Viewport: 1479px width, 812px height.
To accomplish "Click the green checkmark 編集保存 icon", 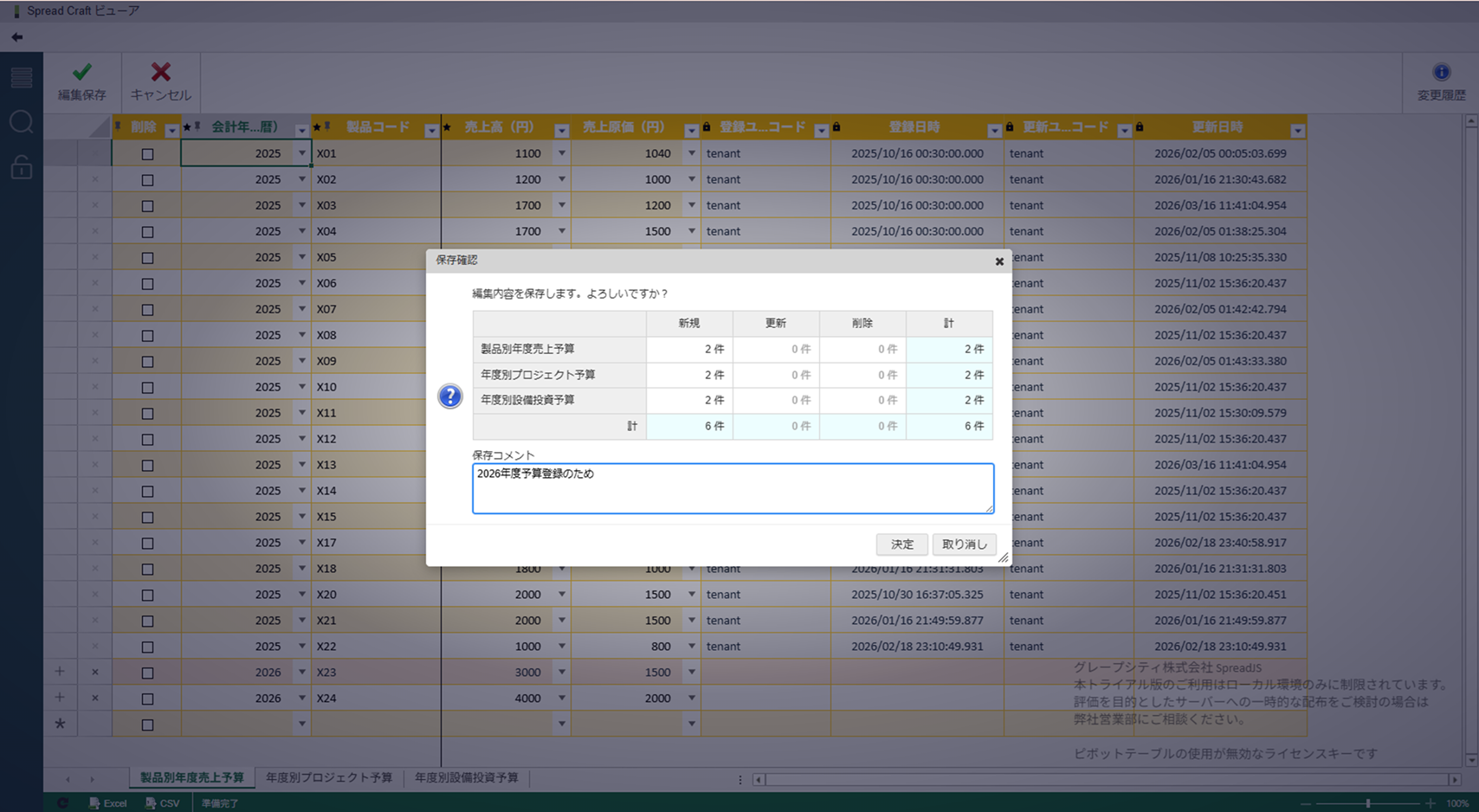I will coord(82,73).
